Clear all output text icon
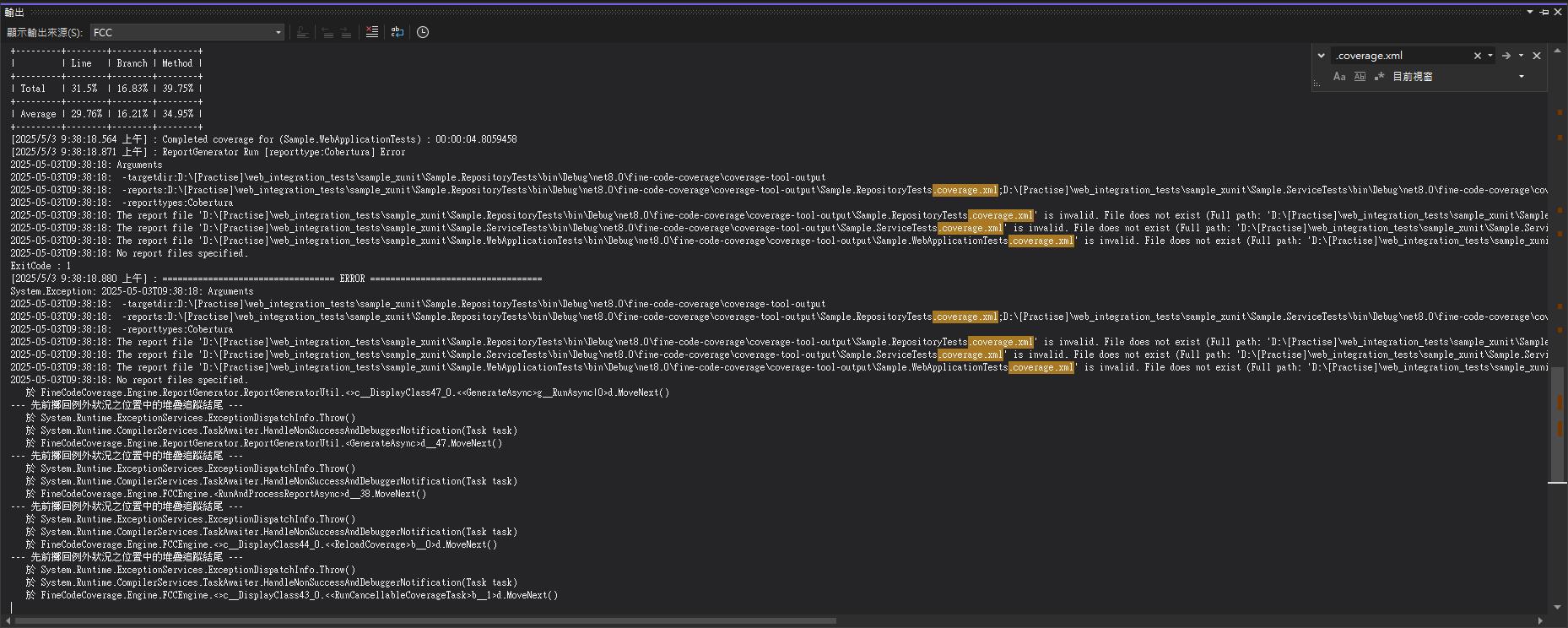The width and height of the screenshot is (1568, 628). pyautogui.click(x=372, y=32)
